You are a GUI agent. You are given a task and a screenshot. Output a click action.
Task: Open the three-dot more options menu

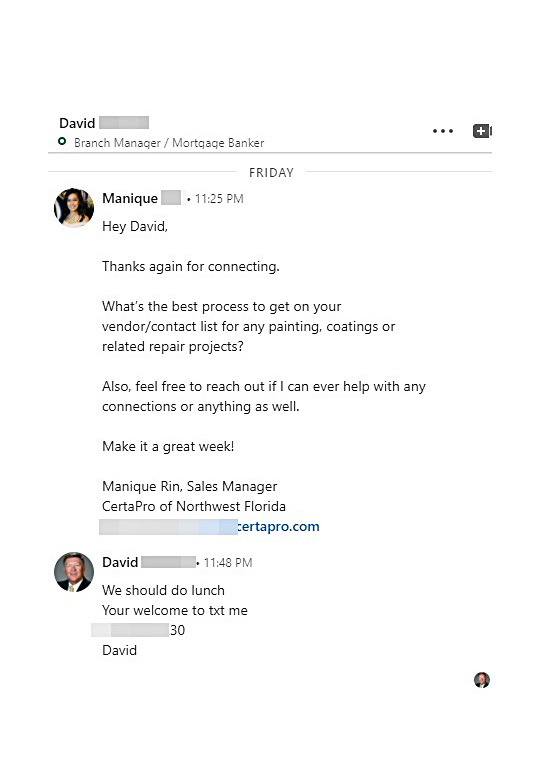(443, 131)
